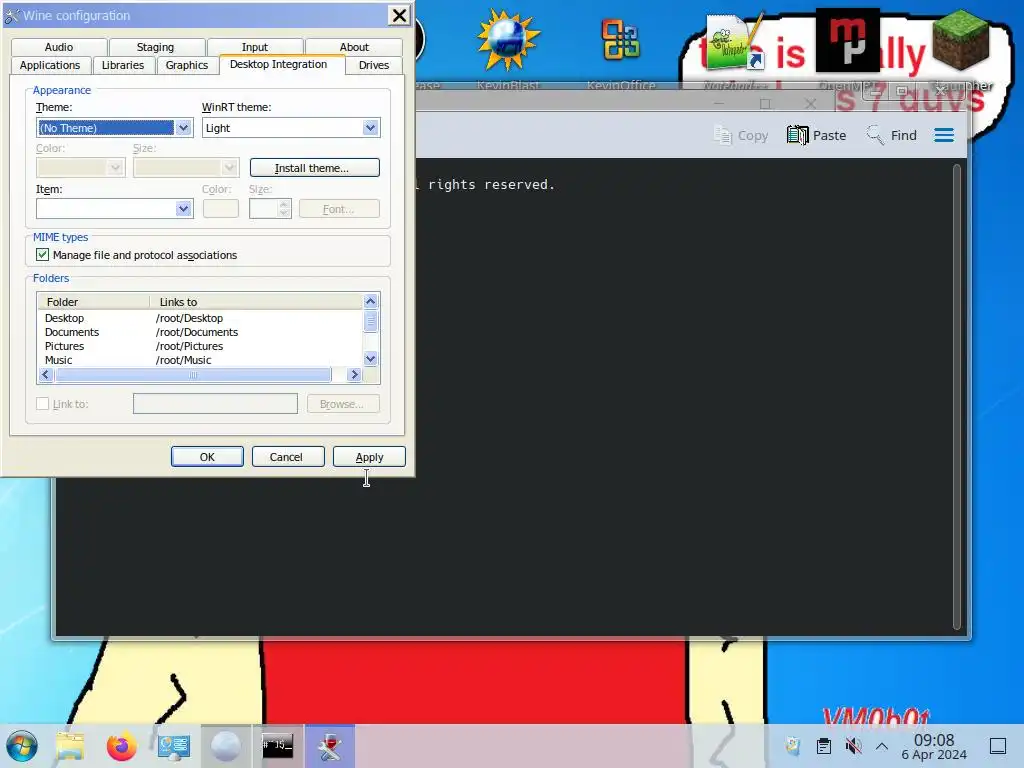The height and width of the screenshot is (768, 1024).
Task: Click Paste in the terminal toolbar
Action: click(x=816, y=135)
